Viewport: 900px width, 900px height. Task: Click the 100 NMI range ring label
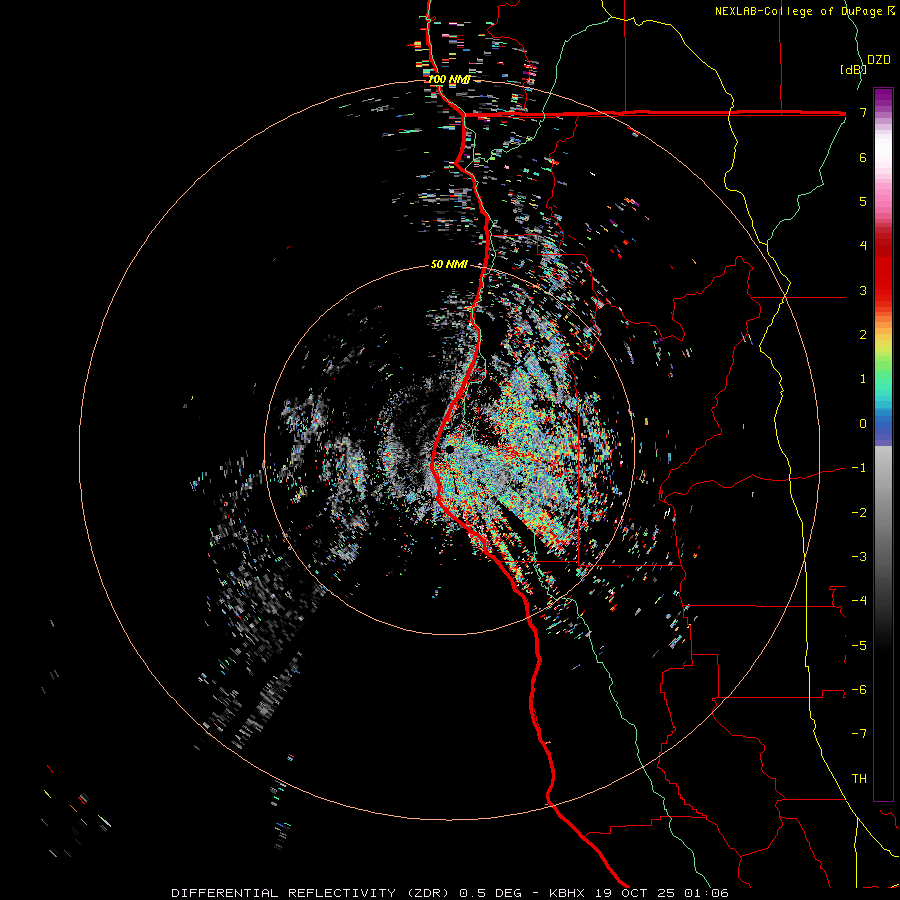click(449, 79)
